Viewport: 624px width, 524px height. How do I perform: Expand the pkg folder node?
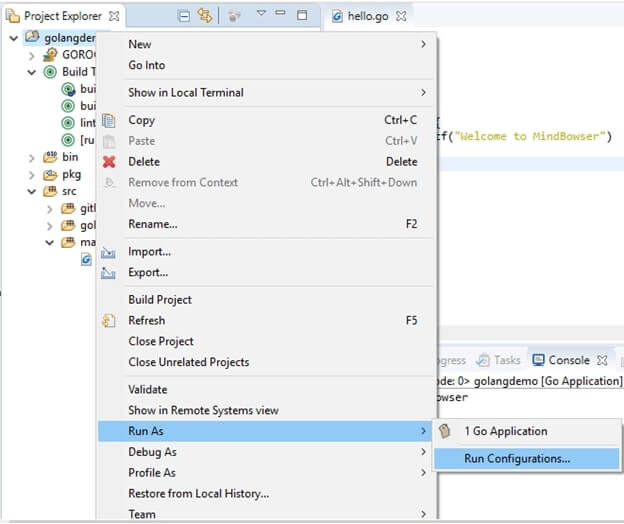pyautogui.click(x=32, y=174)
